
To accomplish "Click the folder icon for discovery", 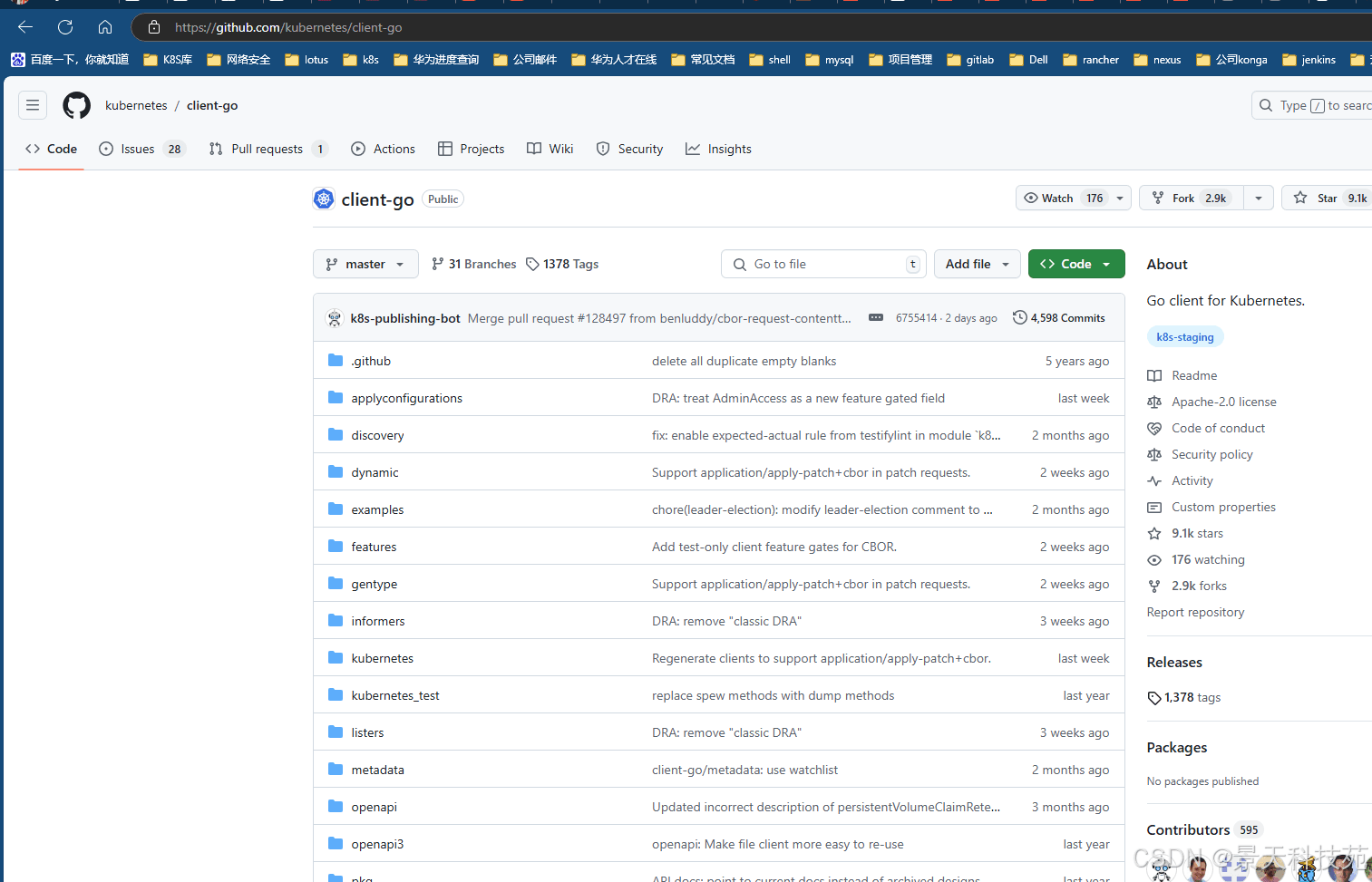I will (x=336, y=435).
